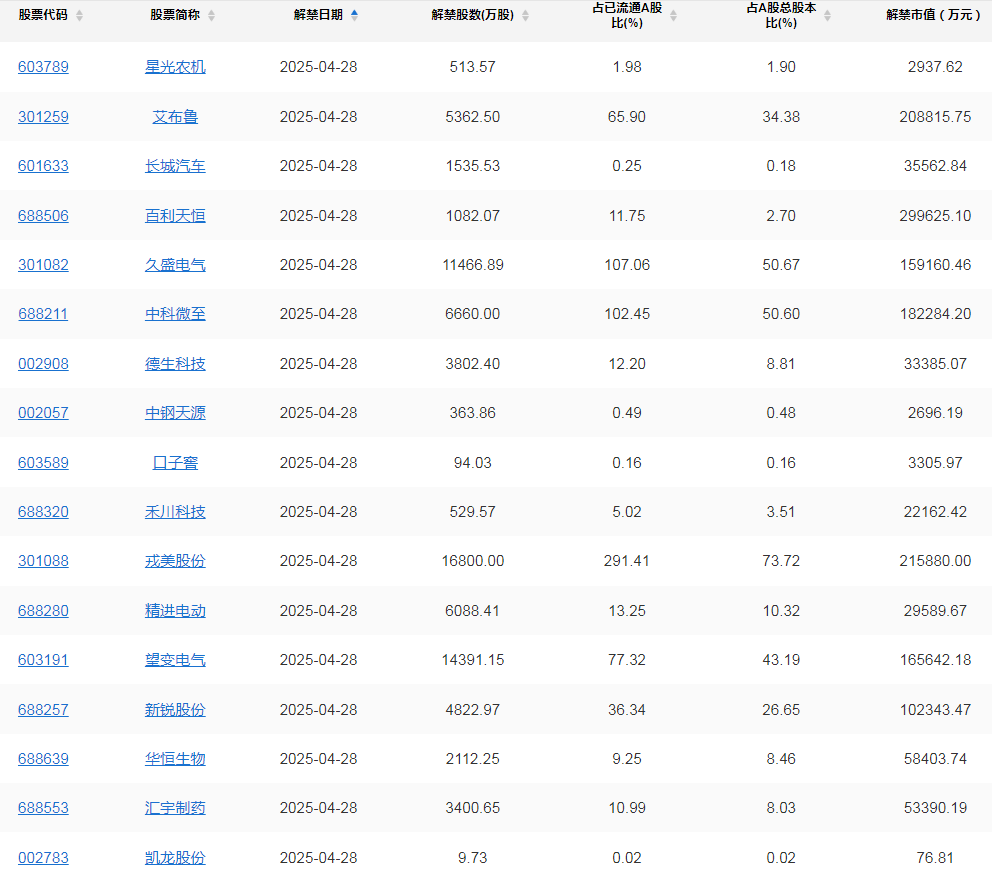Select 占已流通A股比 value 36.34
This screenshot has width=992, height=880.
pos(626,710)
